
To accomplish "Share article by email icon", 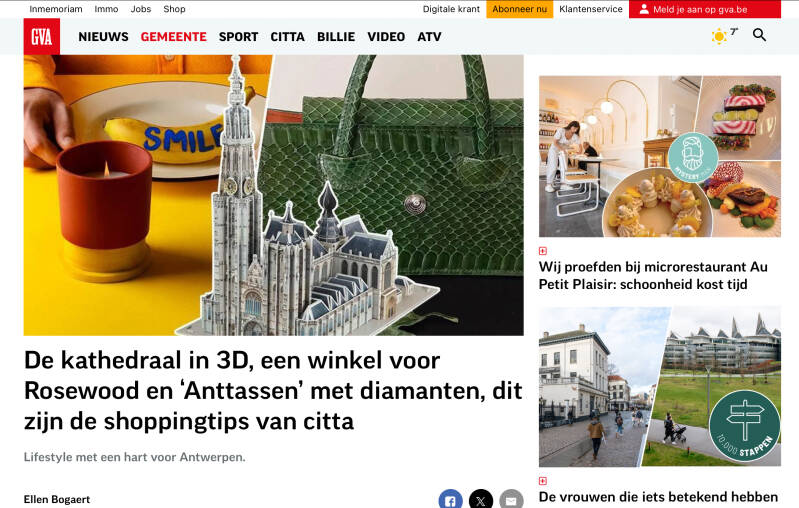I will click(x=511, y=500).
